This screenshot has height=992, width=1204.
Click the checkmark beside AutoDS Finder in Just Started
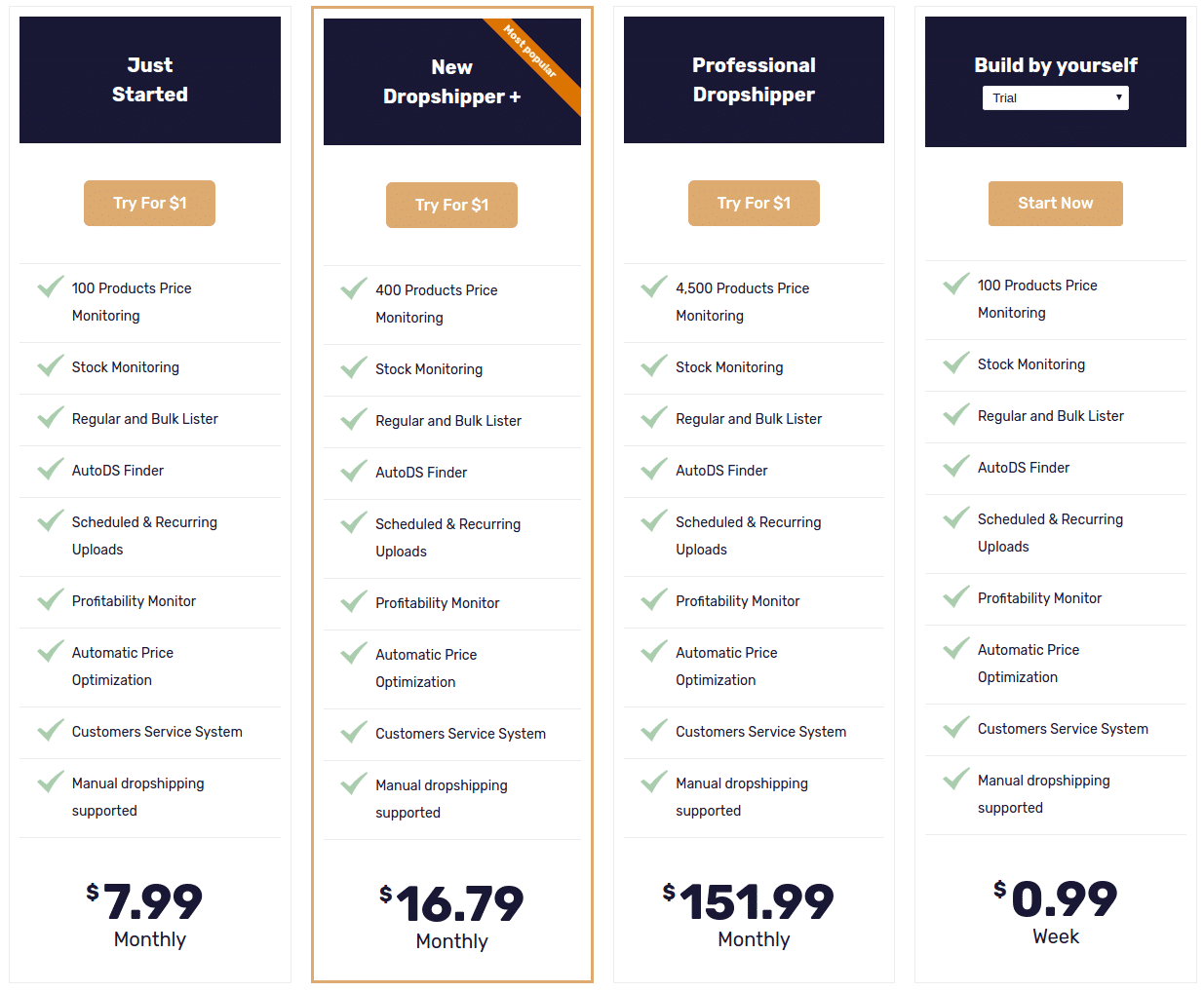tap(50, 469)
